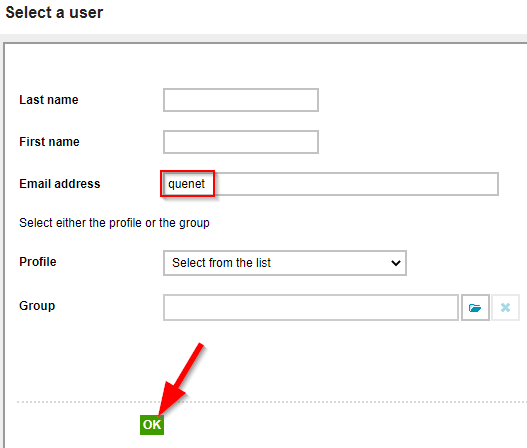Confirm the user search with green OK
This screenshot has height=448, width=527.
pyautogui.click(x=152, y=425)
